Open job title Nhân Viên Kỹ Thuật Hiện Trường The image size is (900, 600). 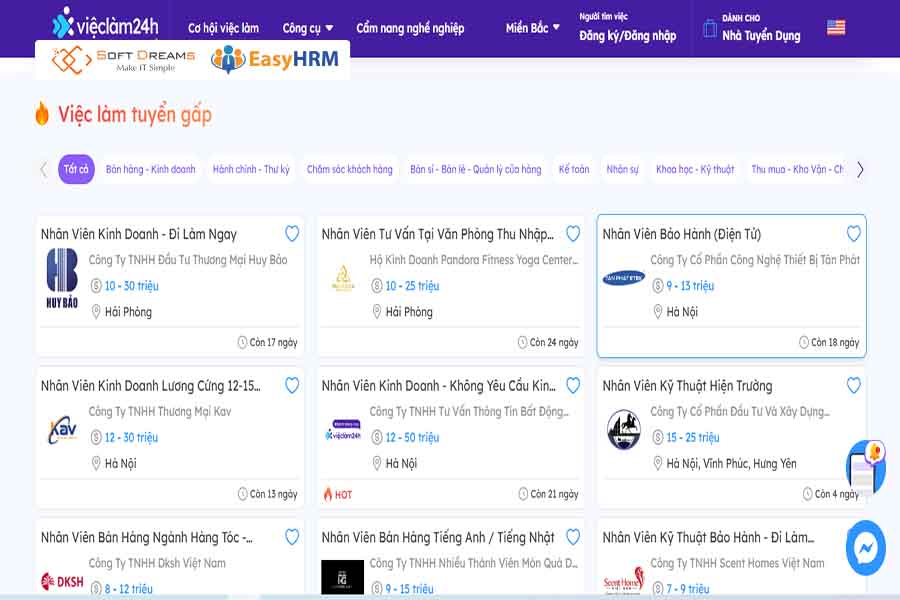coord(687,386)
